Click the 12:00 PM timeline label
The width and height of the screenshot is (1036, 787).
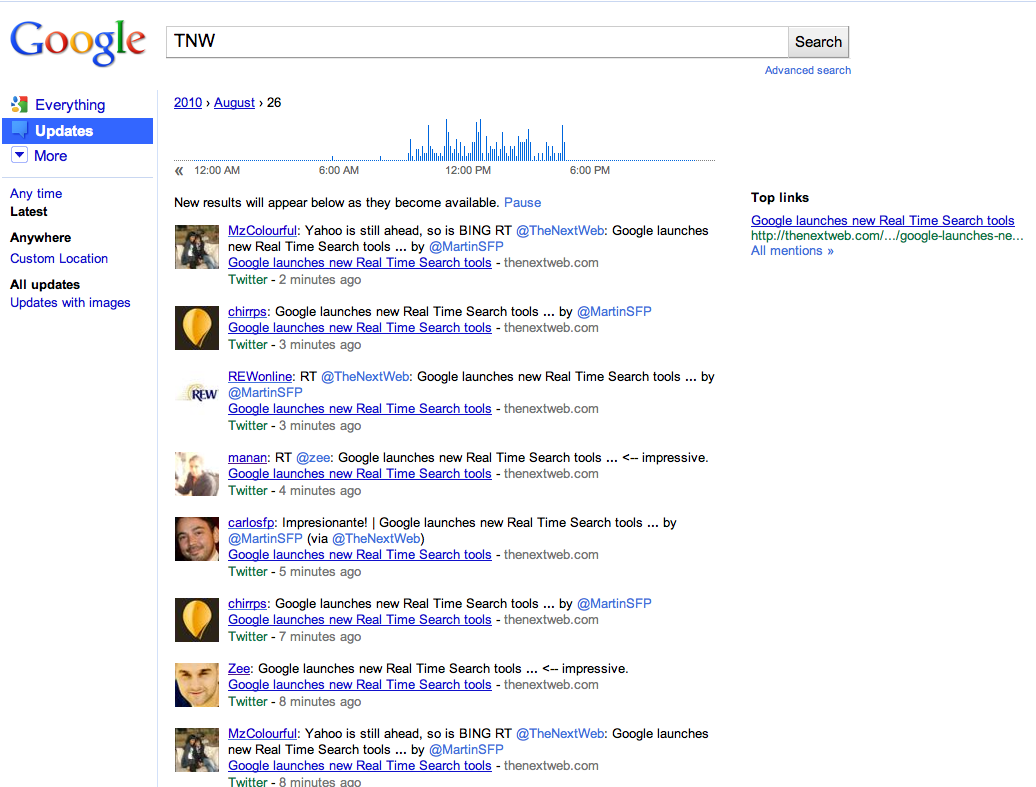(x=468, y=170)
